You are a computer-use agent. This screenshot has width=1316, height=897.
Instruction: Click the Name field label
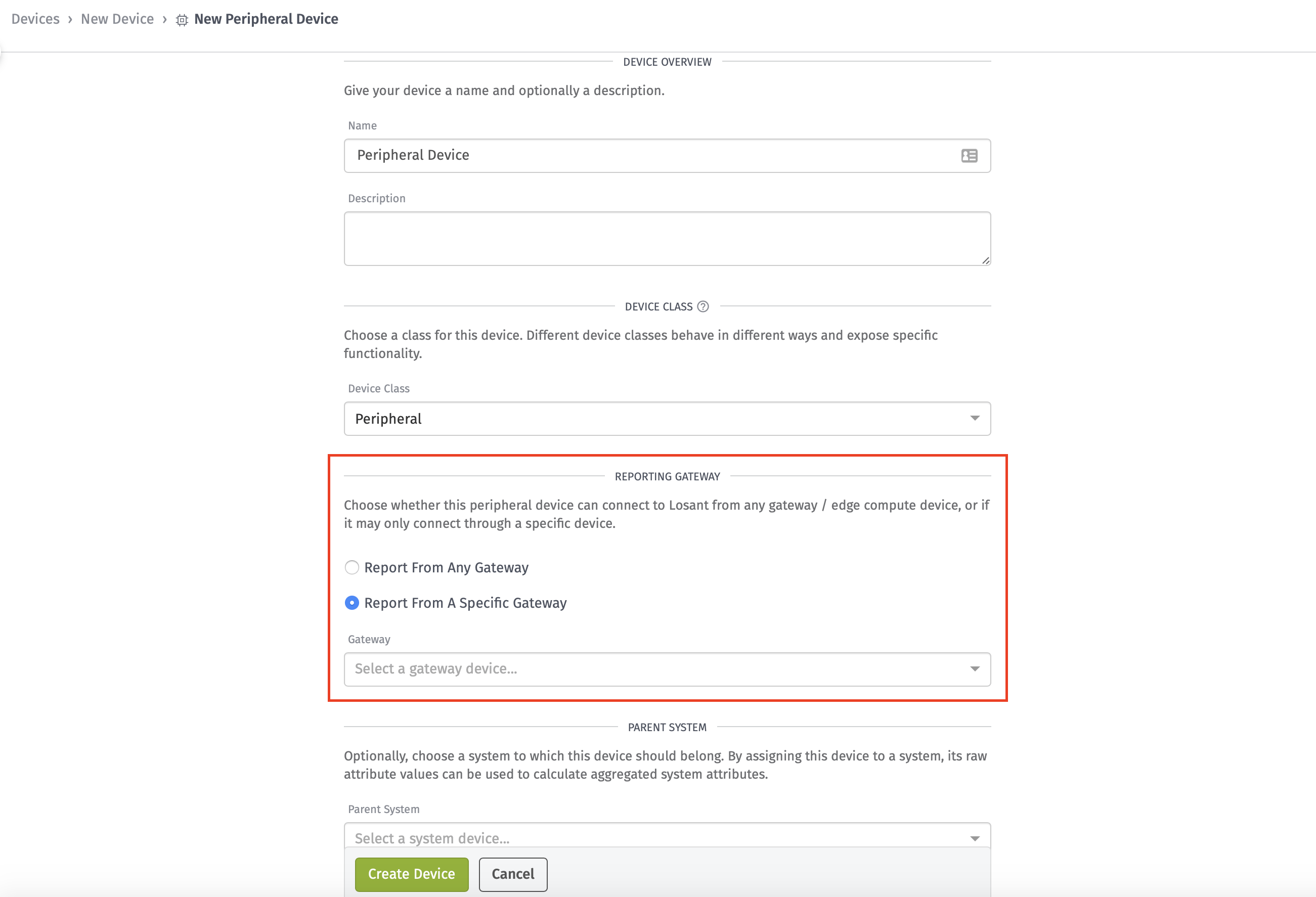tap(363, 126)
